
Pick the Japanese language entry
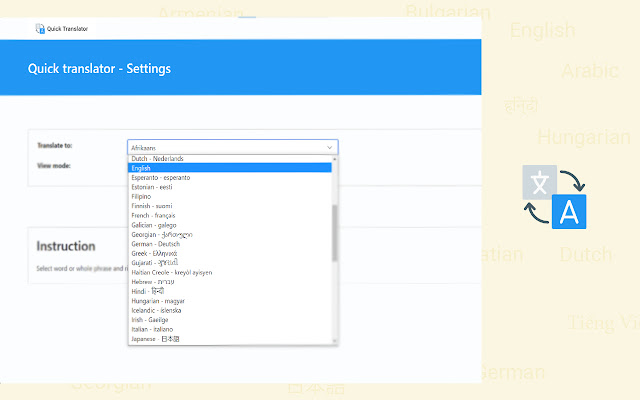(230, 339)
